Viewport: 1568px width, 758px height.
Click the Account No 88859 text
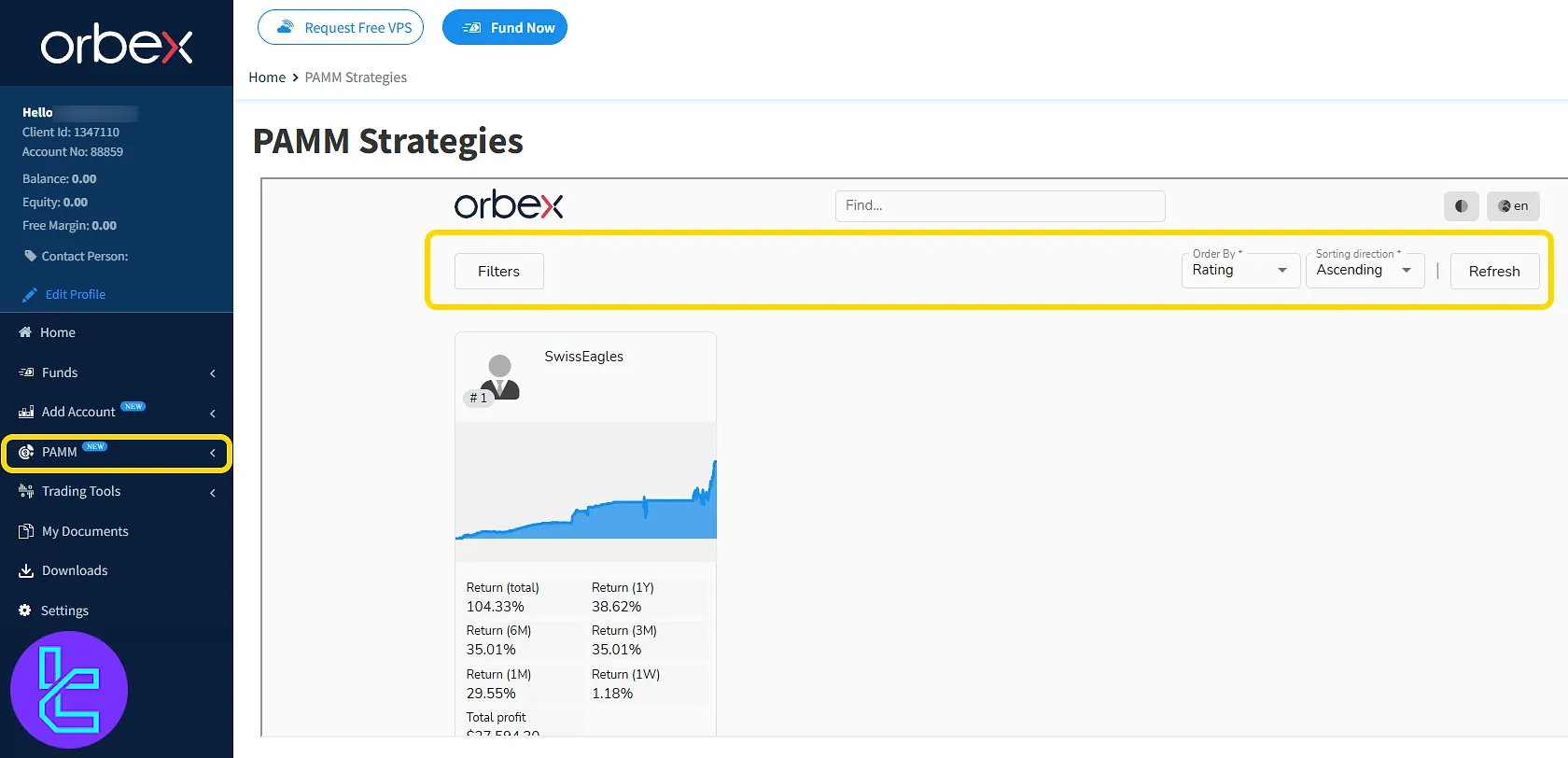point(73,151)
